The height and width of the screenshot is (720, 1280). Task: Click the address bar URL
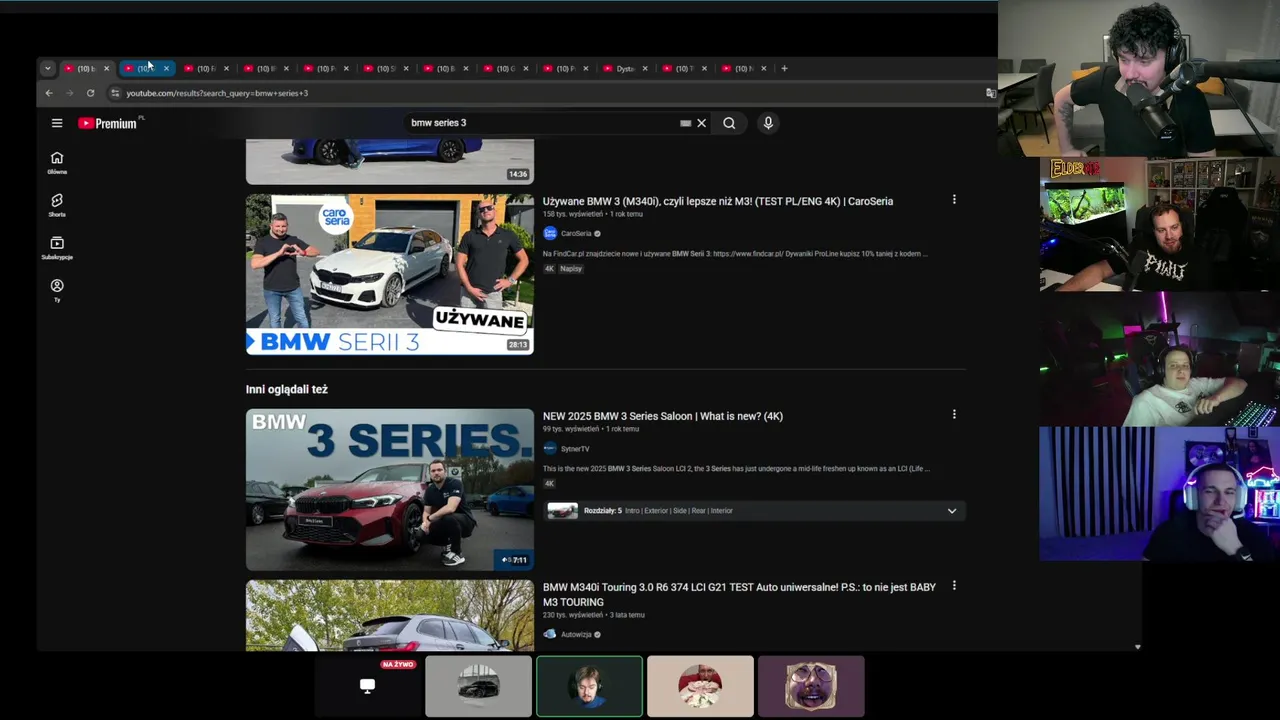(217, 93)
